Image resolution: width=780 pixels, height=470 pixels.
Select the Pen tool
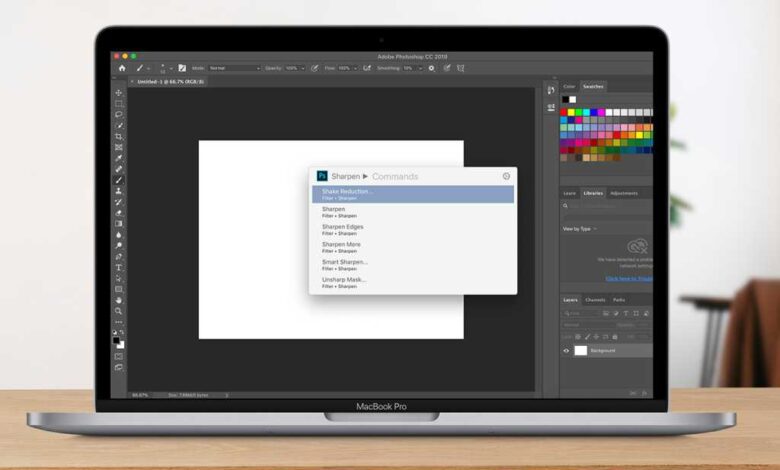(118, 257)
